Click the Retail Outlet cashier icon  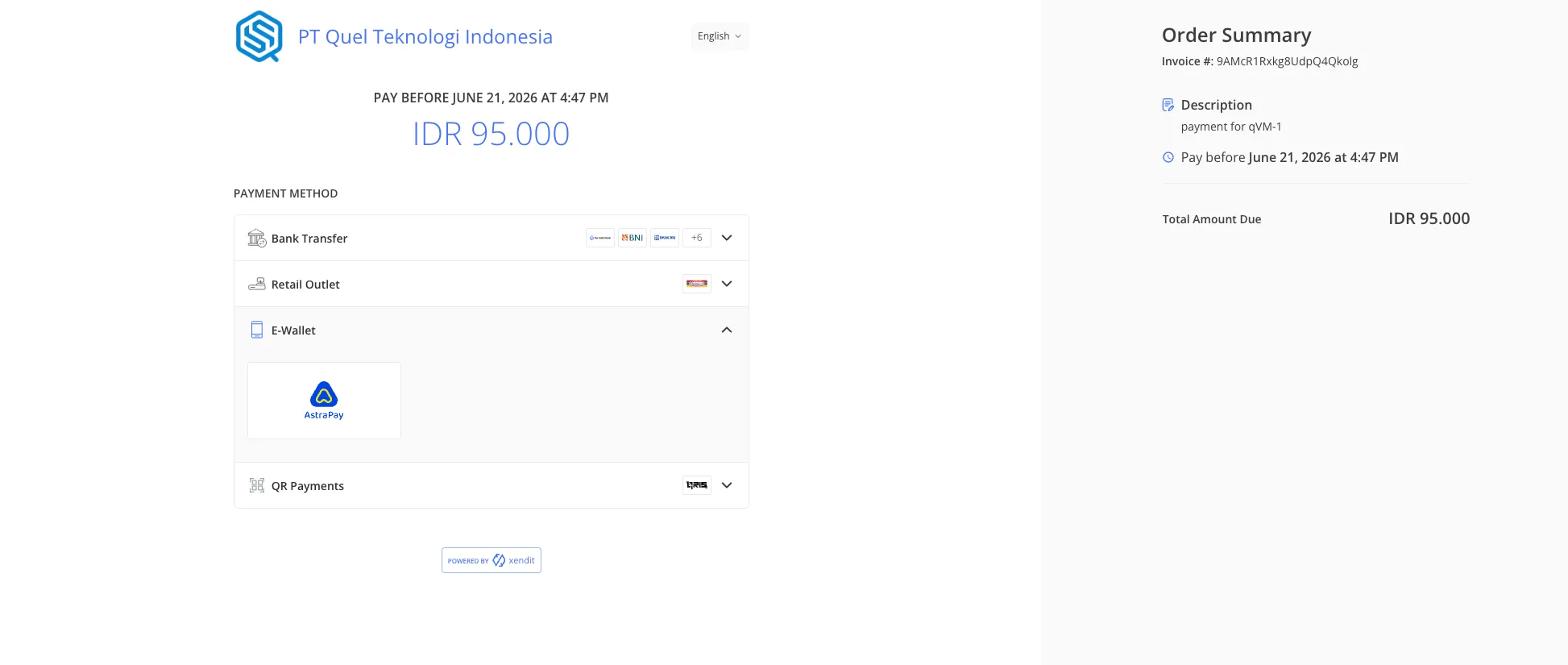pos(256,284)
